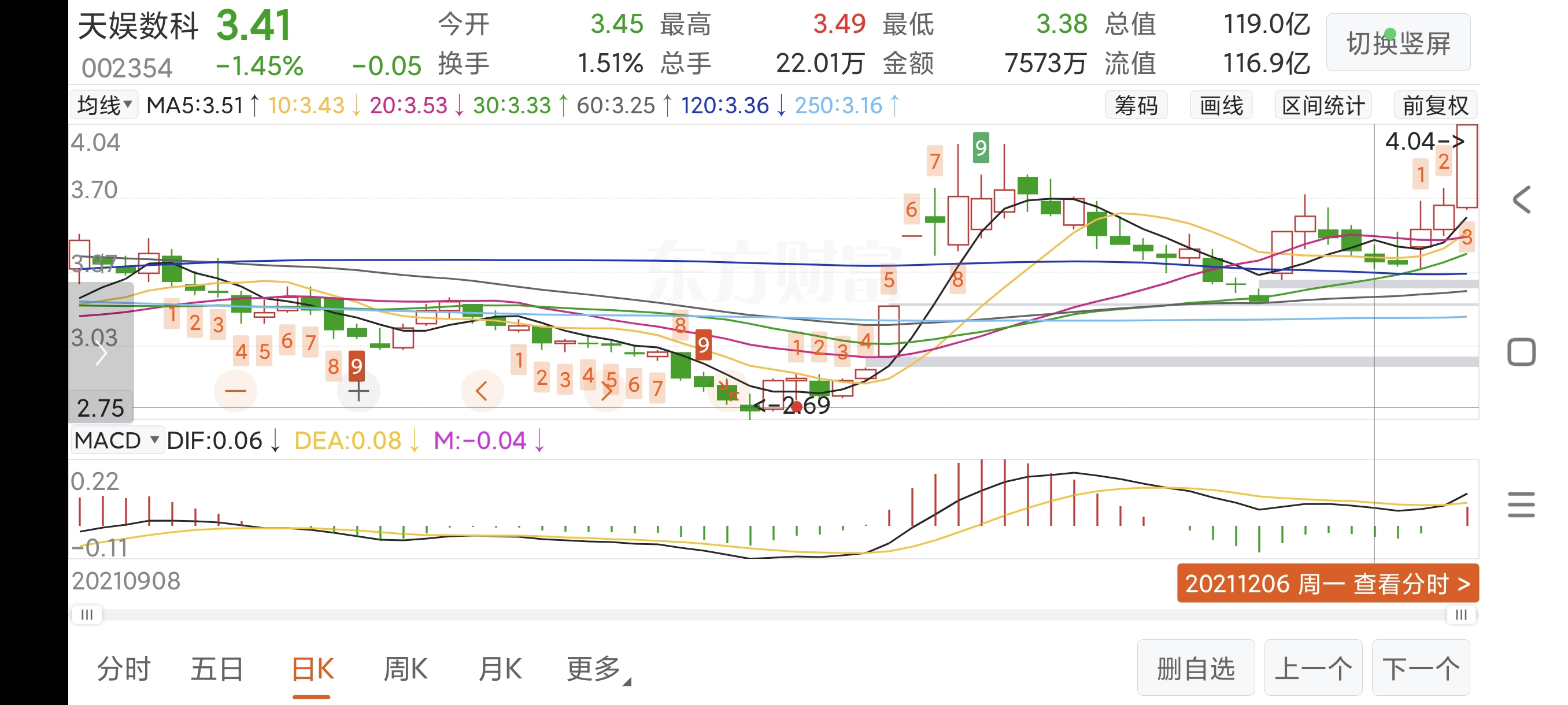This screenshot has height=705, width=1568.
Task: Expand the gray side panel arrow
Action: pos(101,354)
